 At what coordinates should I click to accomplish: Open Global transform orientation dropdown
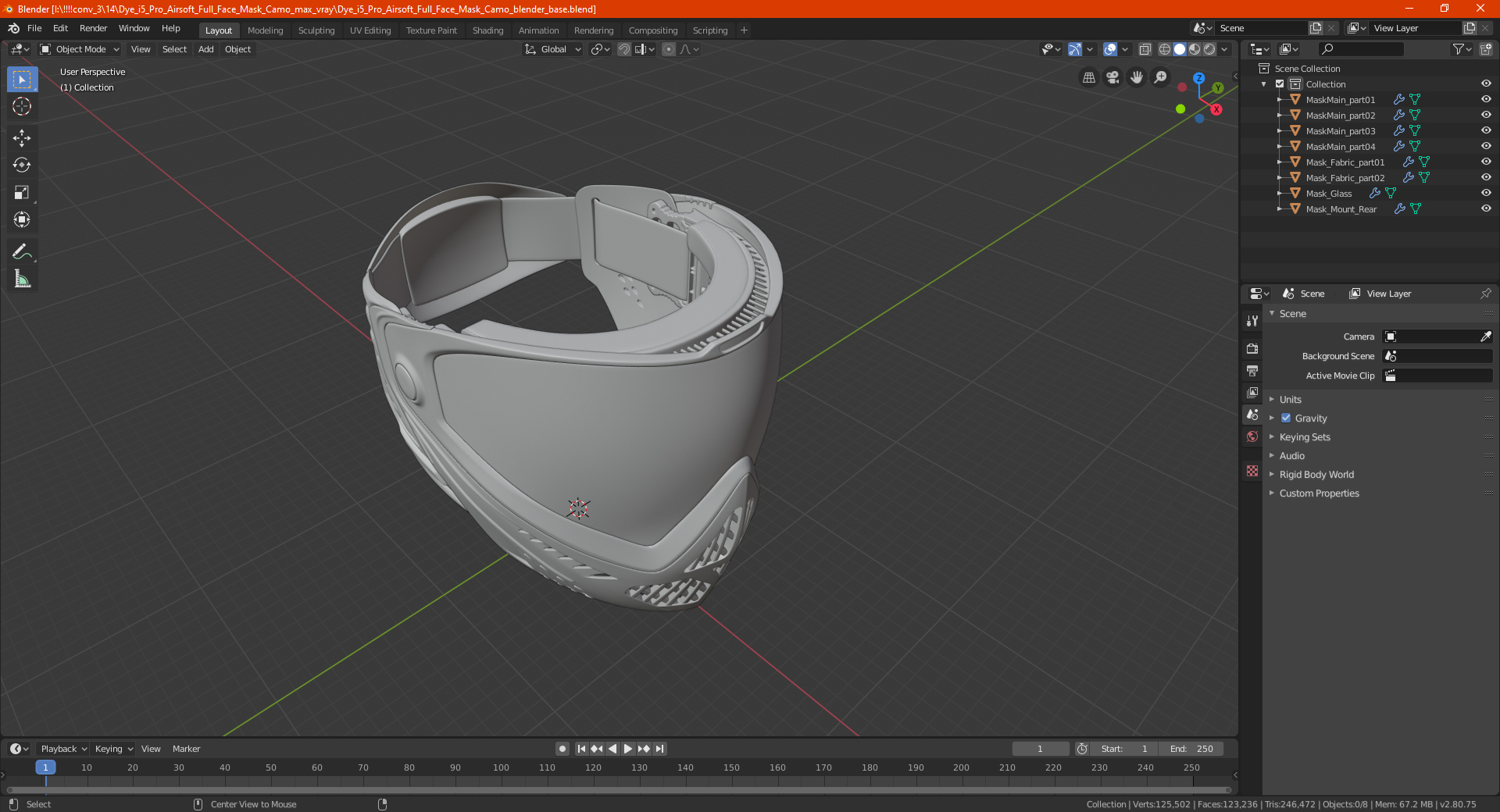[552, 49]
